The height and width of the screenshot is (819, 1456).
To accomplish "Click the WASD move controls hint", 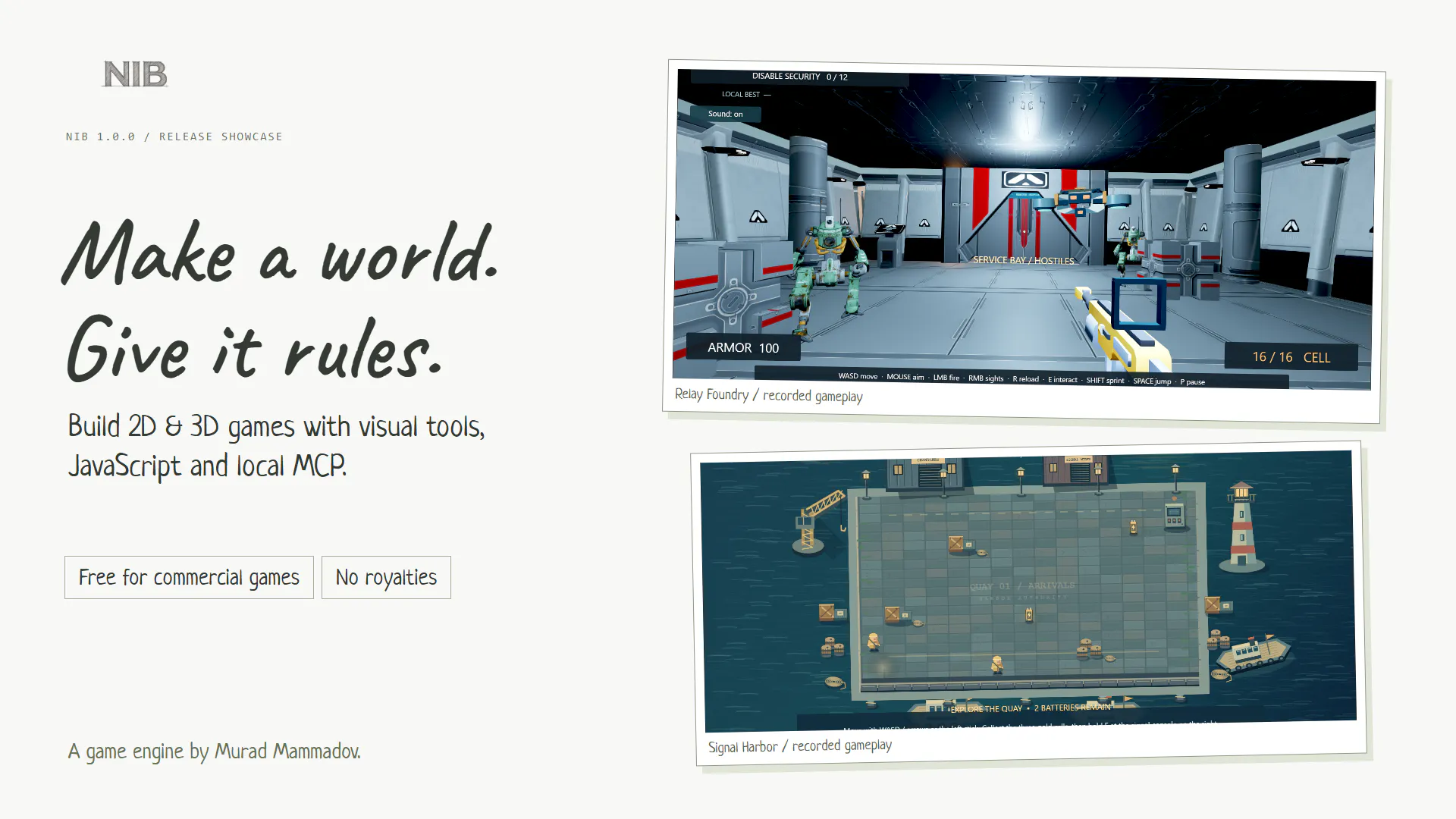I will [x=858, y=376].
